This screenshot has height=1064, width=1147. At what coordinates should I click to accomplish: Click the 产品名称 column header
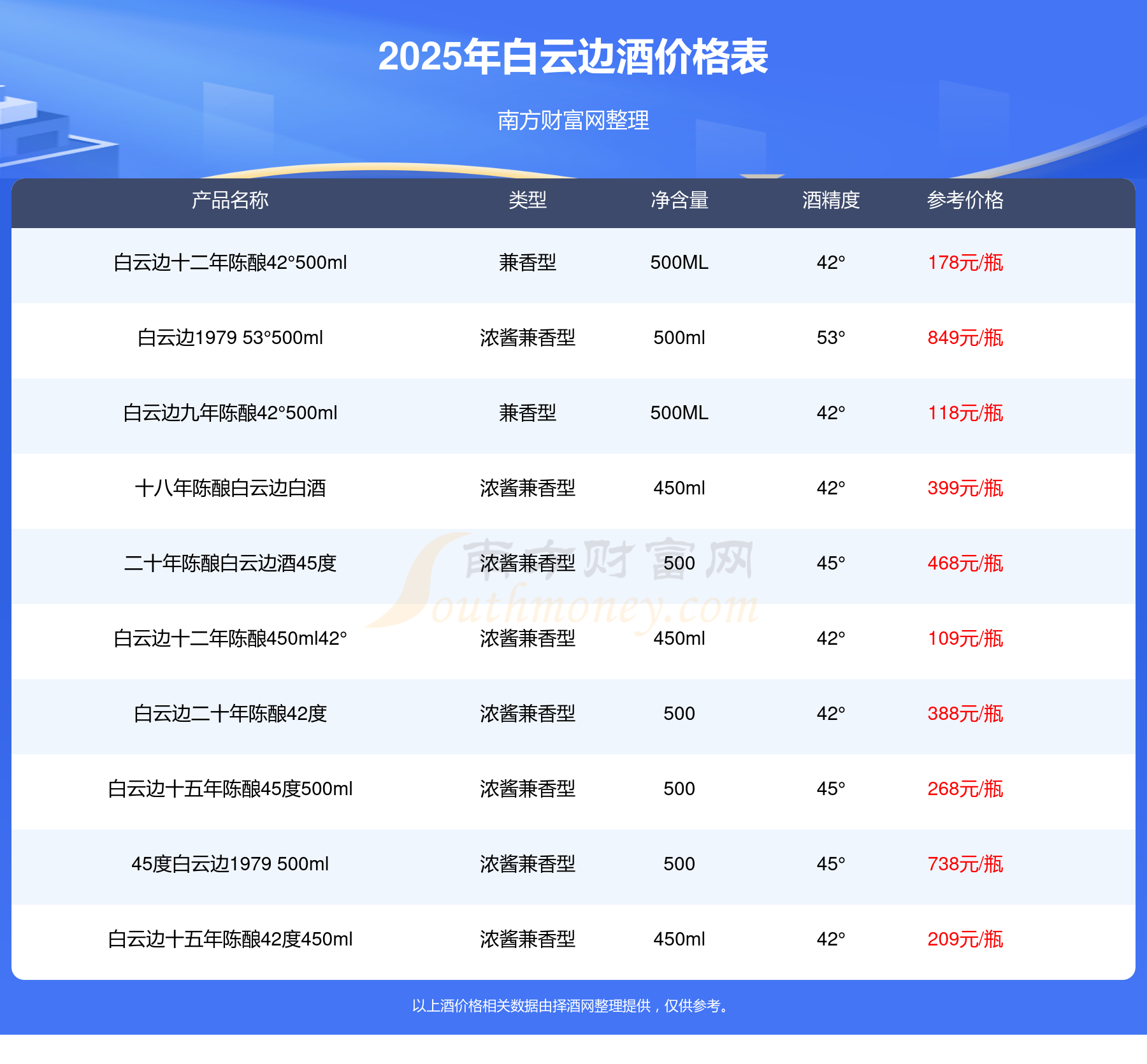(x=230, y=200)
